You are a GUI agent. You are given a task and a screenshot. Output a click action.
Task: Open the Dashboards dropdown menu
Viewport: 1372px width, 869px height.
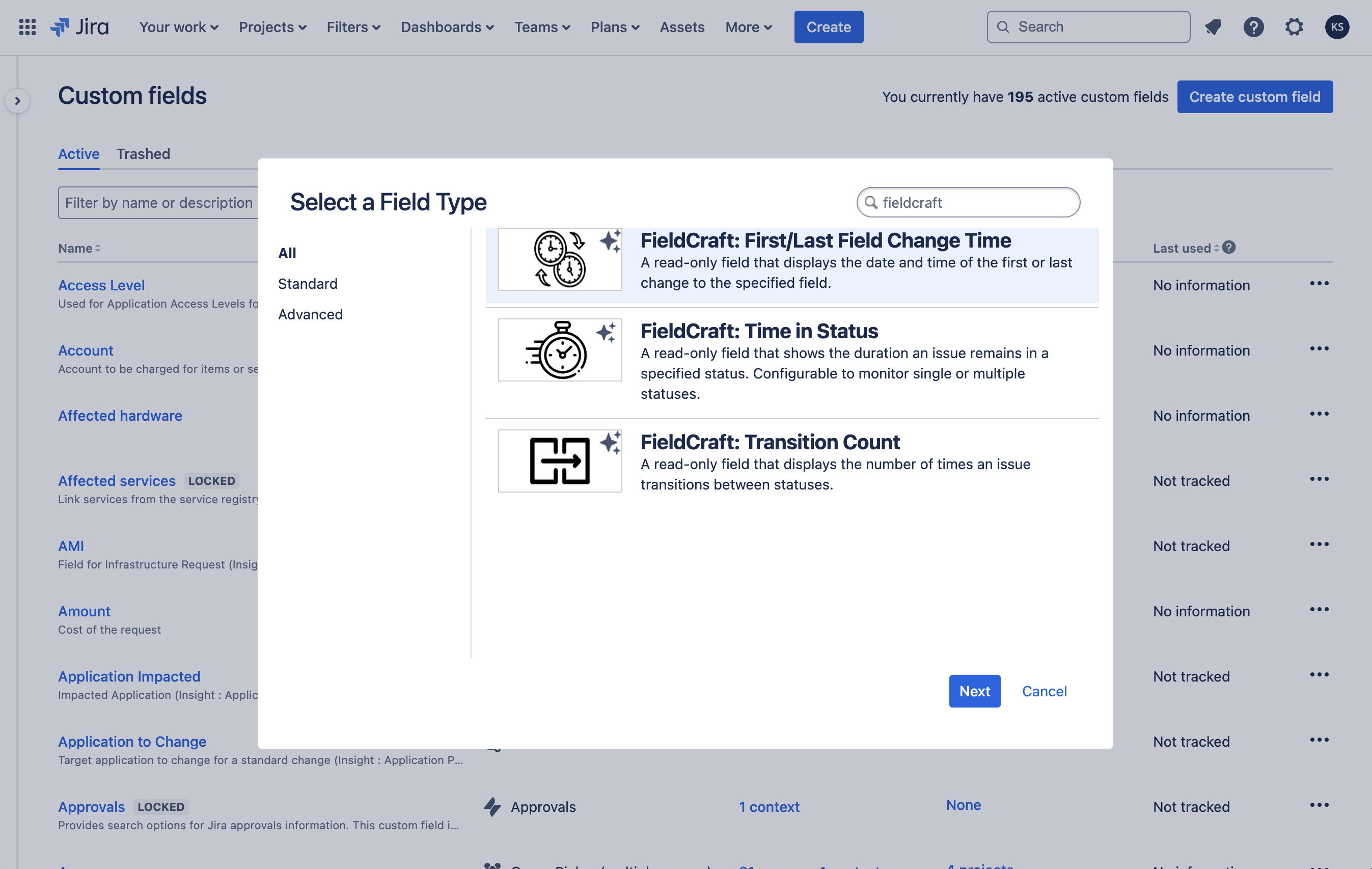tap(447, 27)
